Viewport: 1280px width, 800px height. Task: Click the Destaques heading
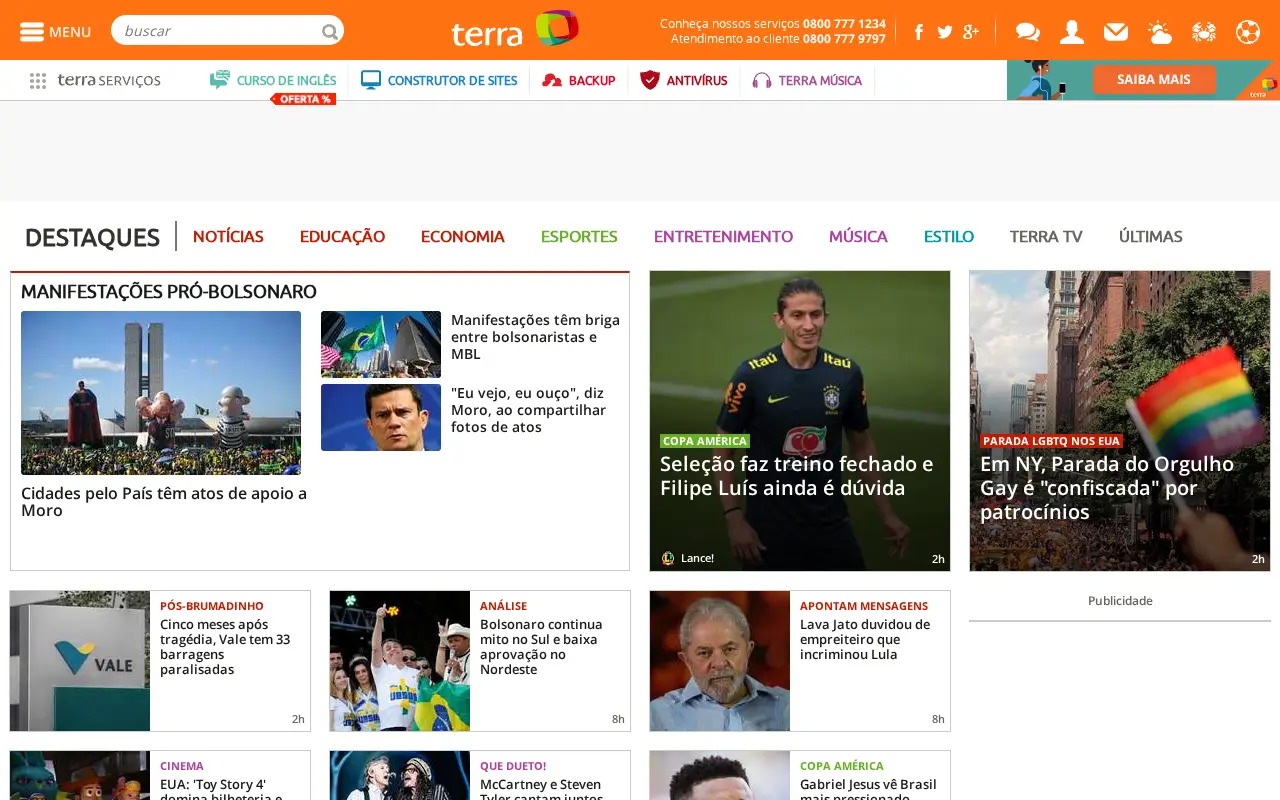click(x=92, y=238)
